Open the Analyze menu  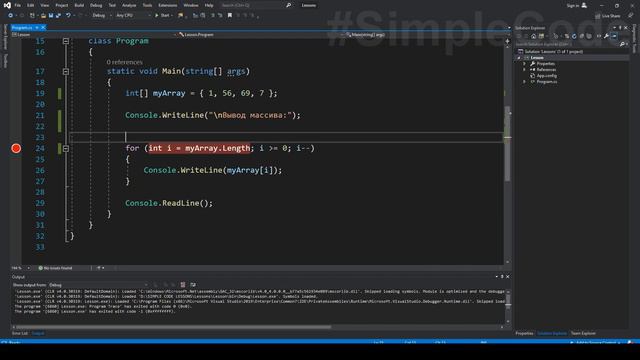[129, 5]
